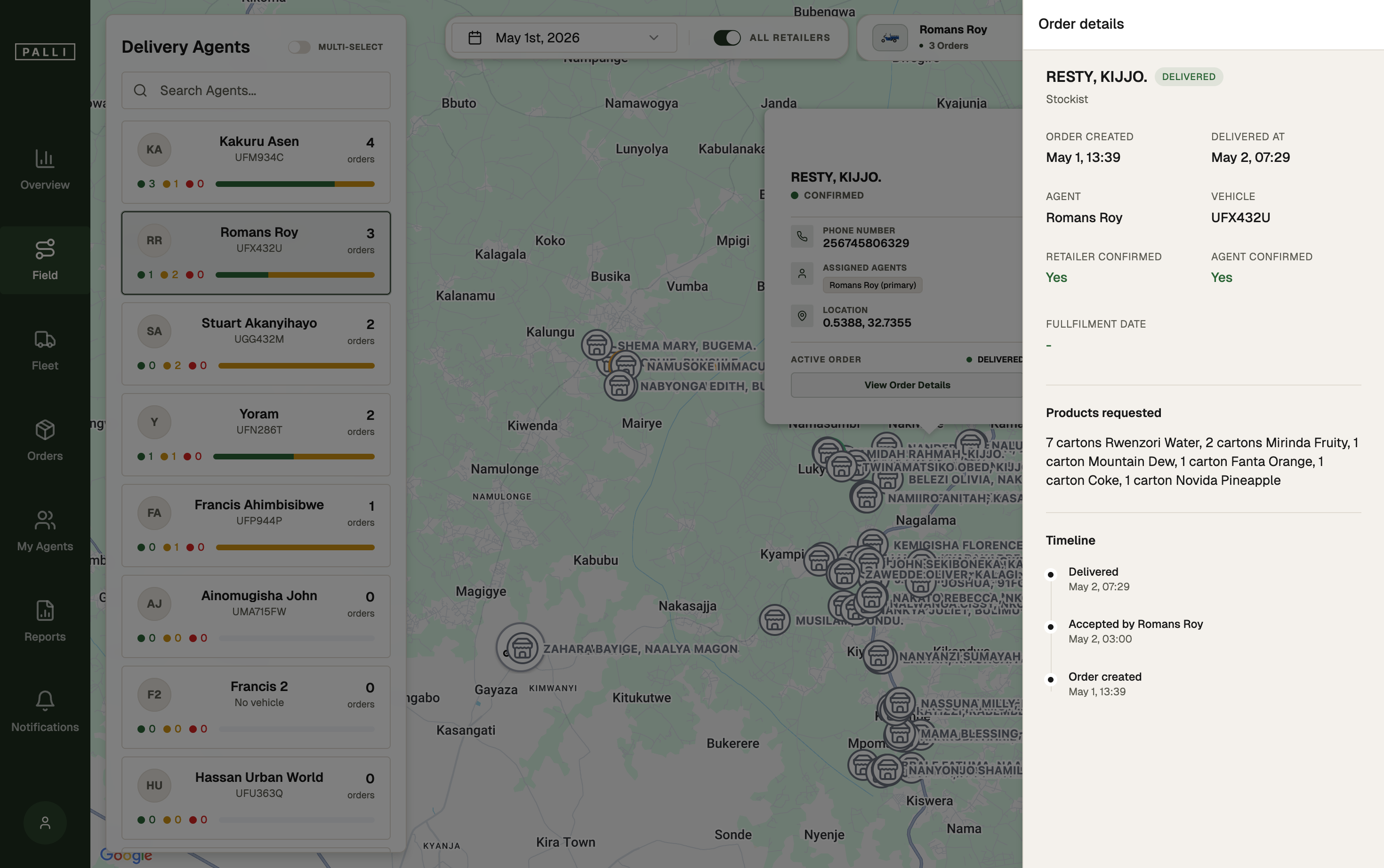Click the assigned agents person icon
This screenshot has width=1384, height=868.
[802, 274]
